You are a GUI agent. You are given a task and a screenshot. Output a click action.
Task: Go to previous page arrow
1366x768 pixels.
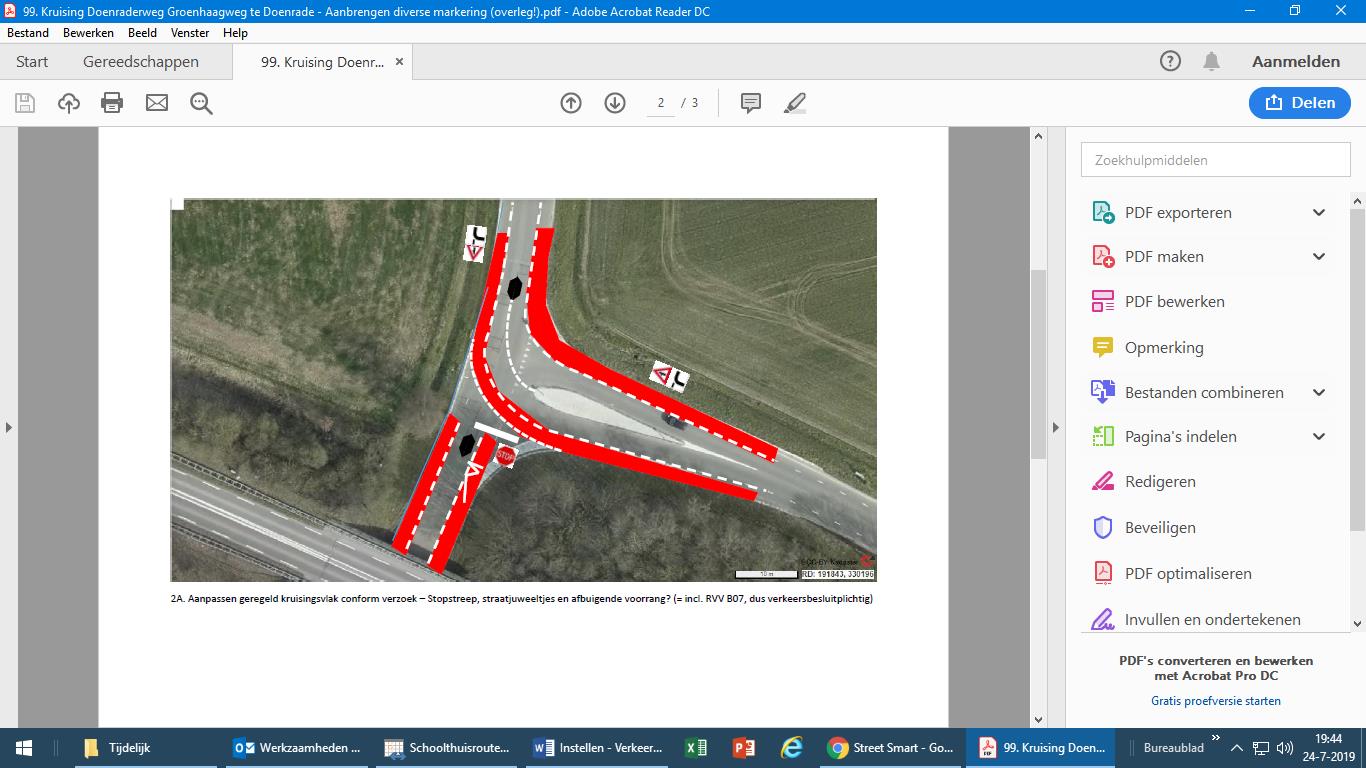[x=571, y=103]
